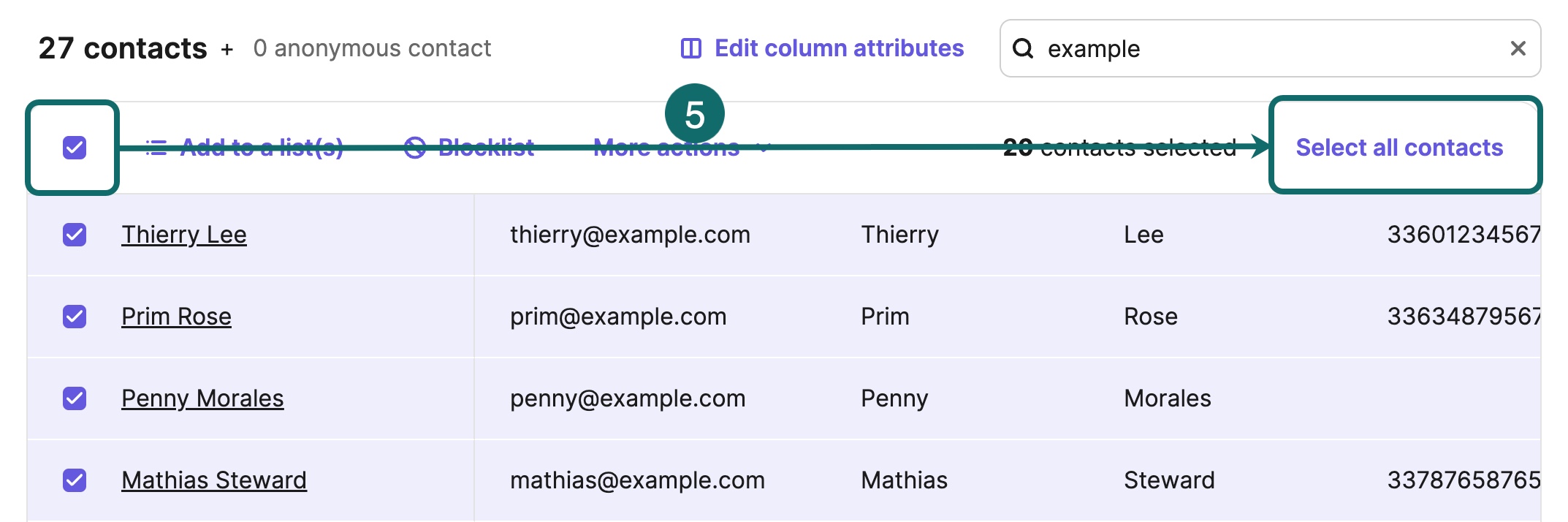This screenshot has height=522, width=1568.
Task: Open Edit column attributes
Action: [x=839, y=48]
